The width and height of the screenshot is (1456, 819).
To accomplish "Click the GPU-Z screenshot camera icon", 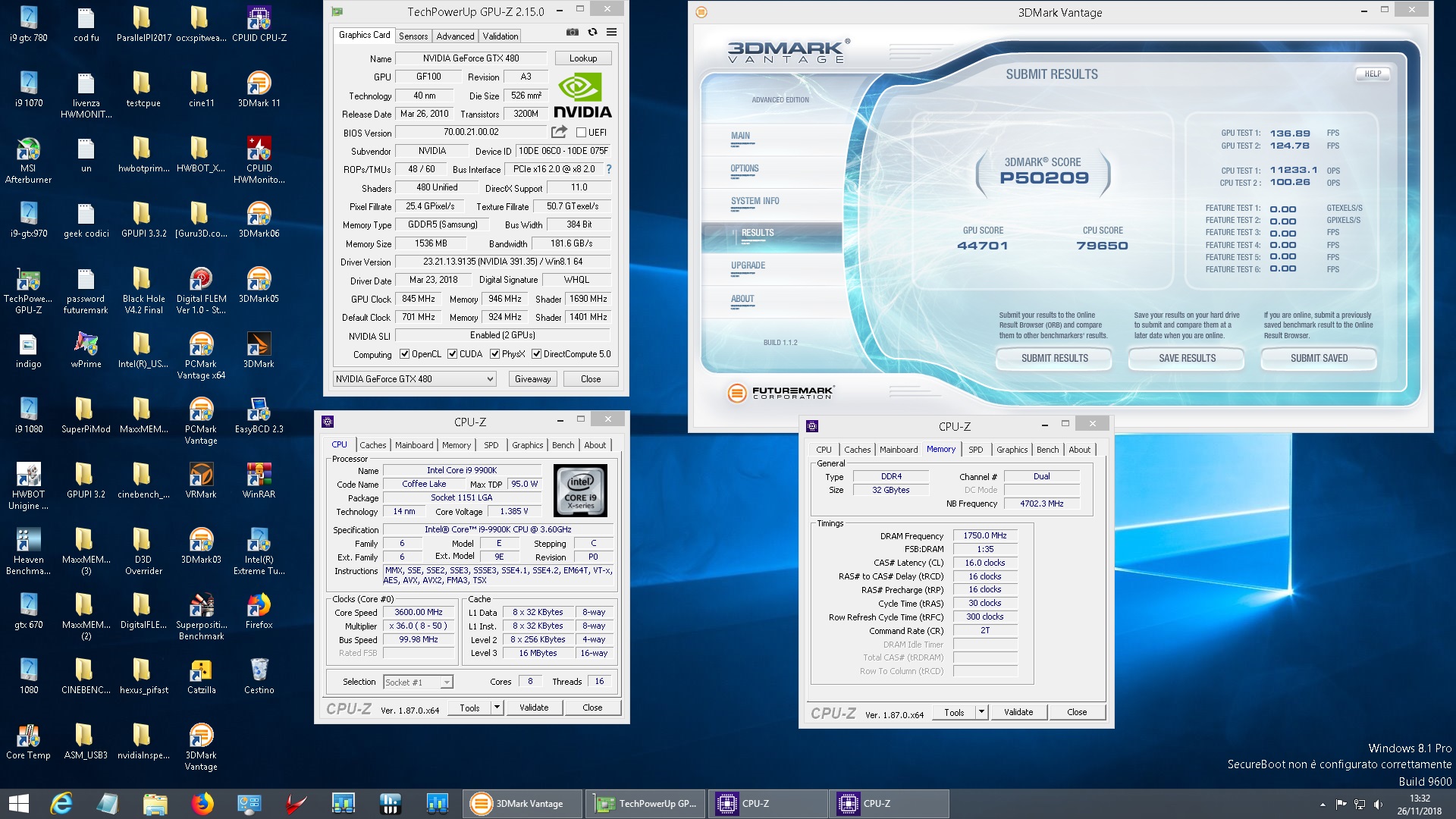I will pyautogui.click(x=573, y=33).
